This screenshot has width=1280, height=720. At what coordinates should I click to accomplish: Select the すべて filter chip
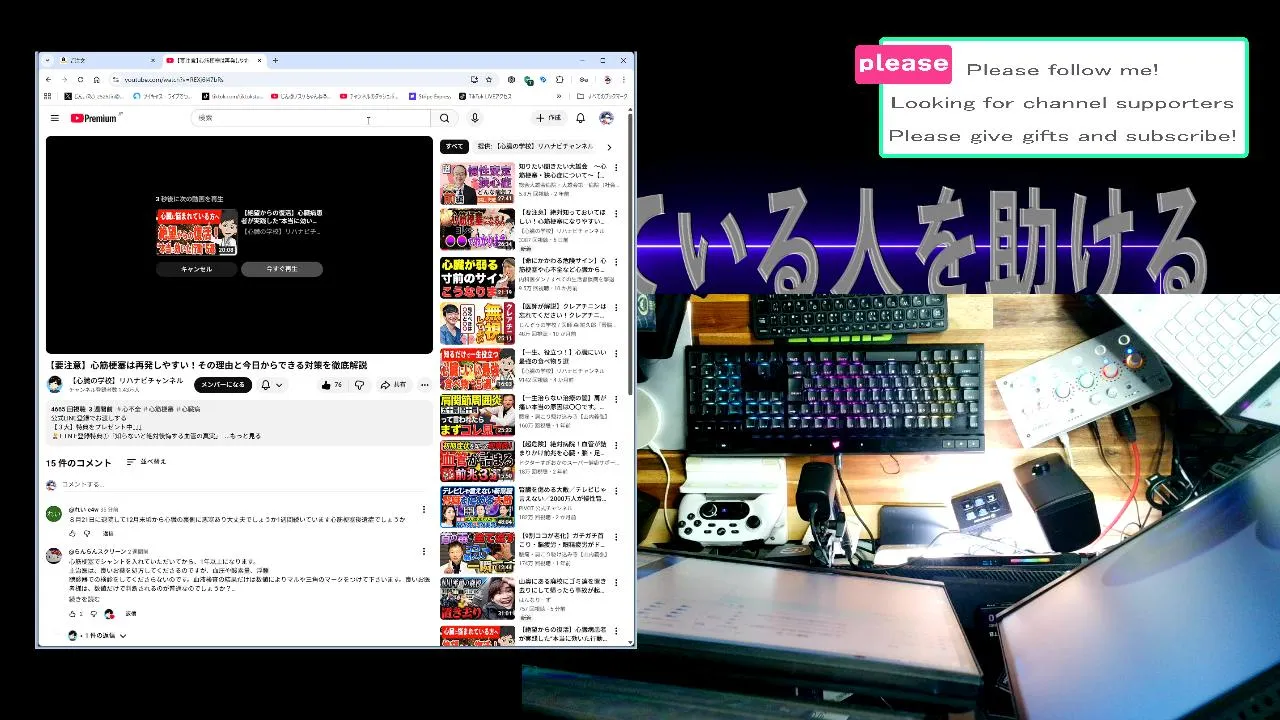click(x=454, y=146)
